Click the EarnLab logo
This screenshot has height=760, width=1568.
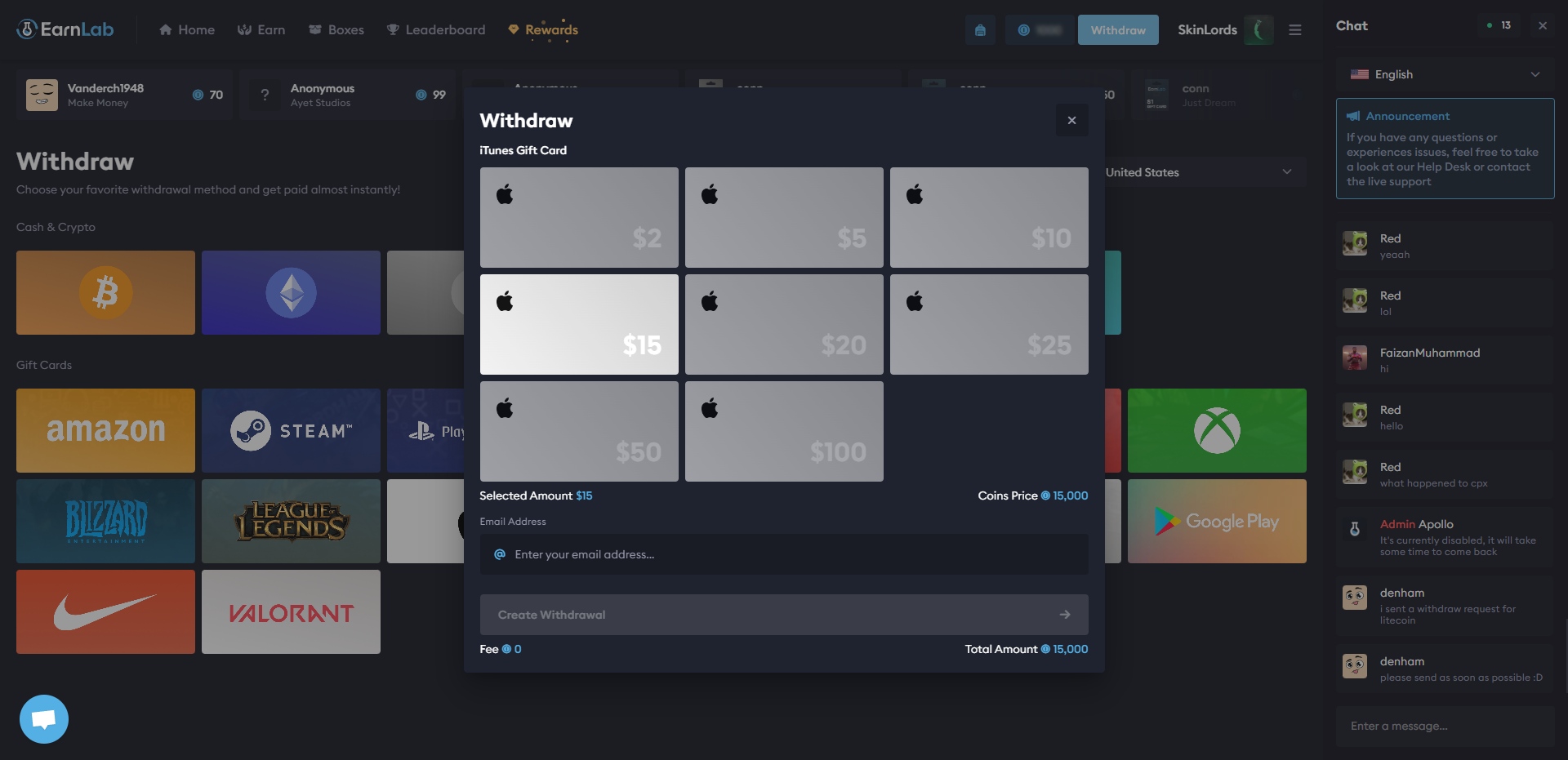click(x=65, y=29)
